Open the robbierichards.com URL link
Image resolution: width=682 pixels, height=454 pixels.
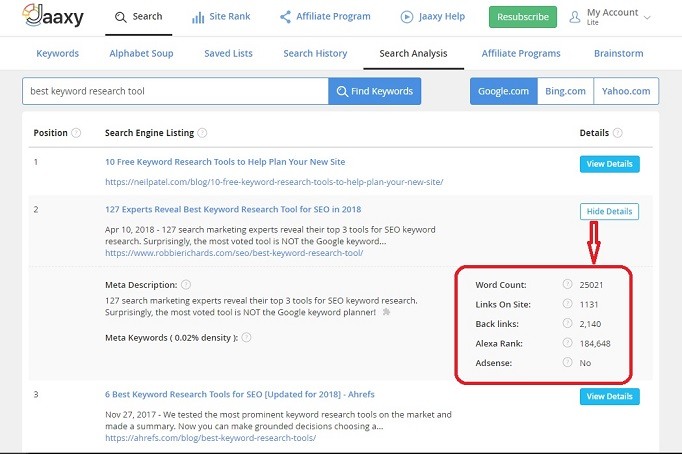click(x=234, y=253)
